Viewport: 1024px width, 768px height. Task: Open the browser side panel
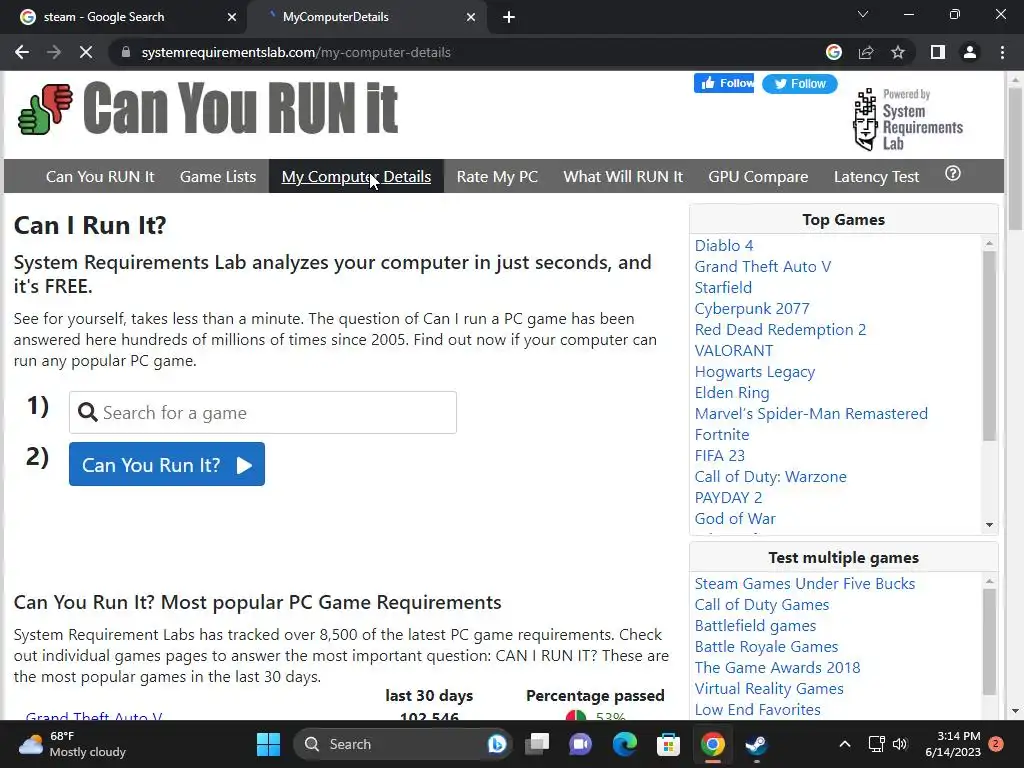point(938,52)
